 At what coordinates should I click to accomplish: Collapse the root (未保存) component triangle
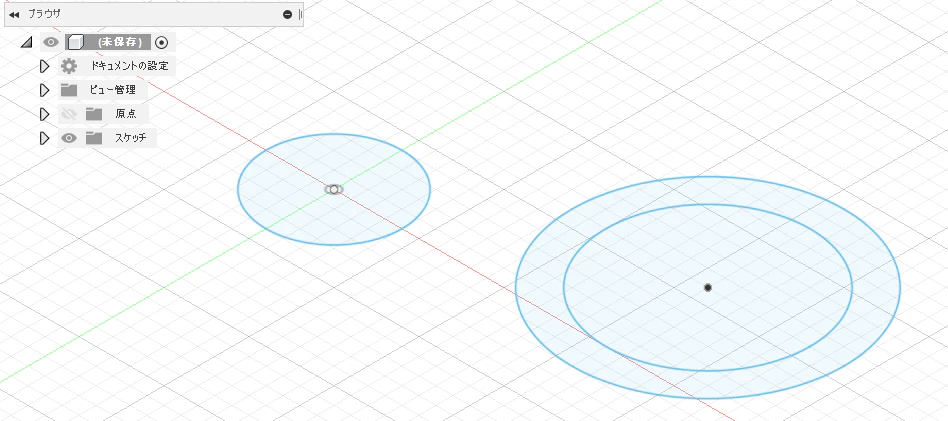pyautogui.click(x=26, y=42)
